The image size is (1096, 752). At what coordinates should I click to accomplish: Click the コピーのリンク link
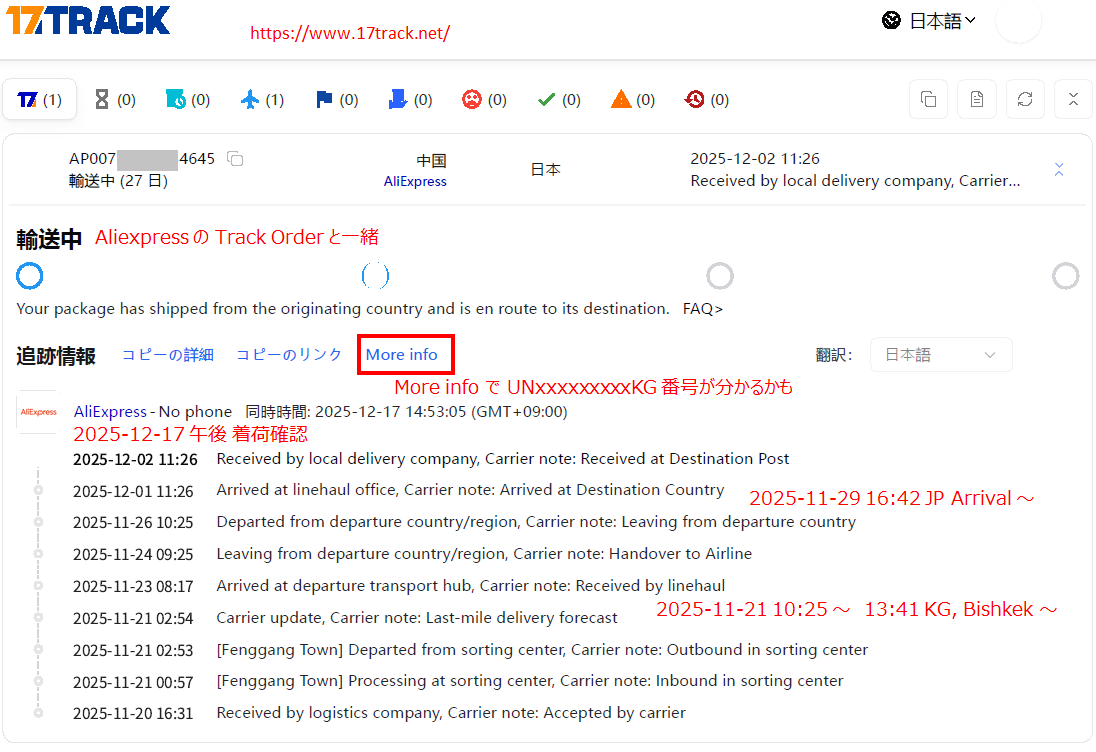(x=289, y=355)
